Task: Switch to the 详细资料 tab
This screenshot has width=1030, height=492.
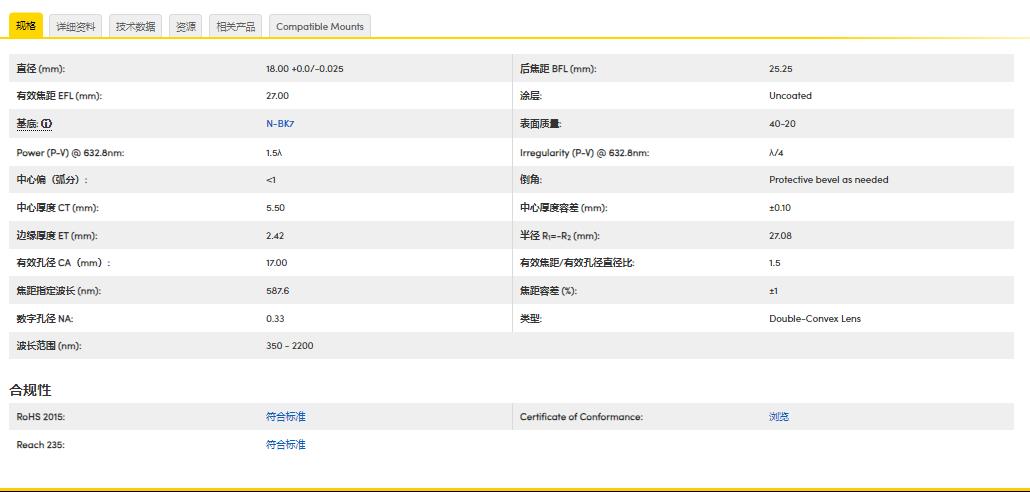Action: pyautogui.click(x=76, y=27)
